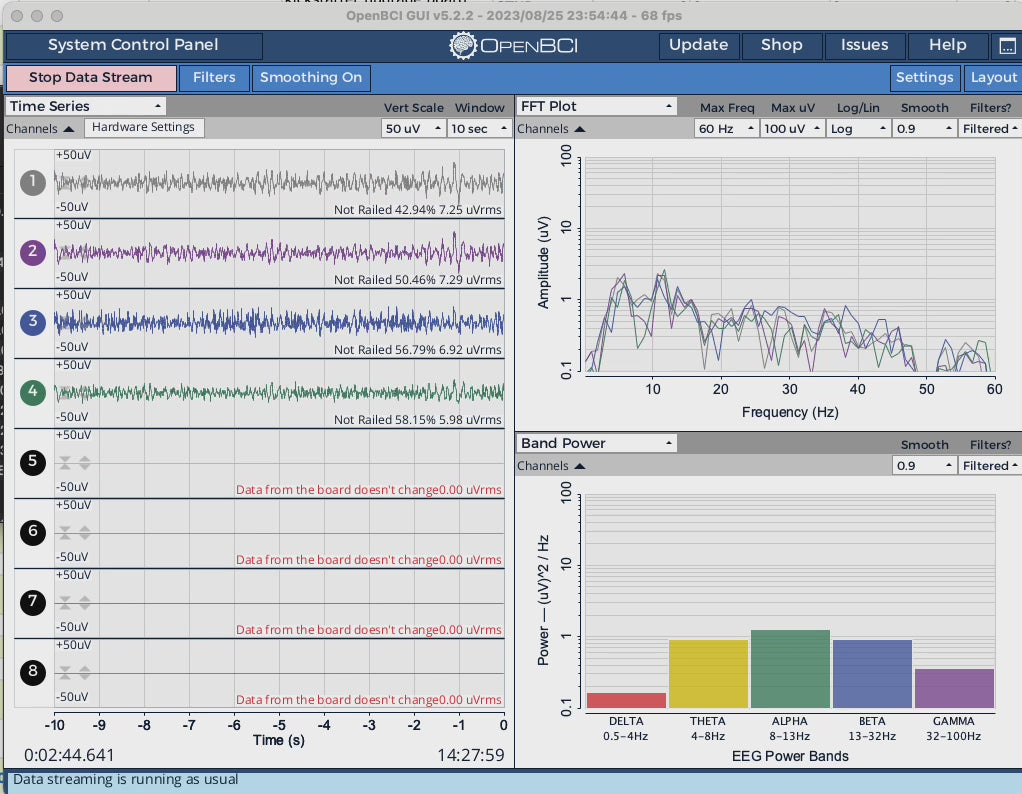Expand Time Series widget selector
The image size is (1022, 794).
point(86,106)
